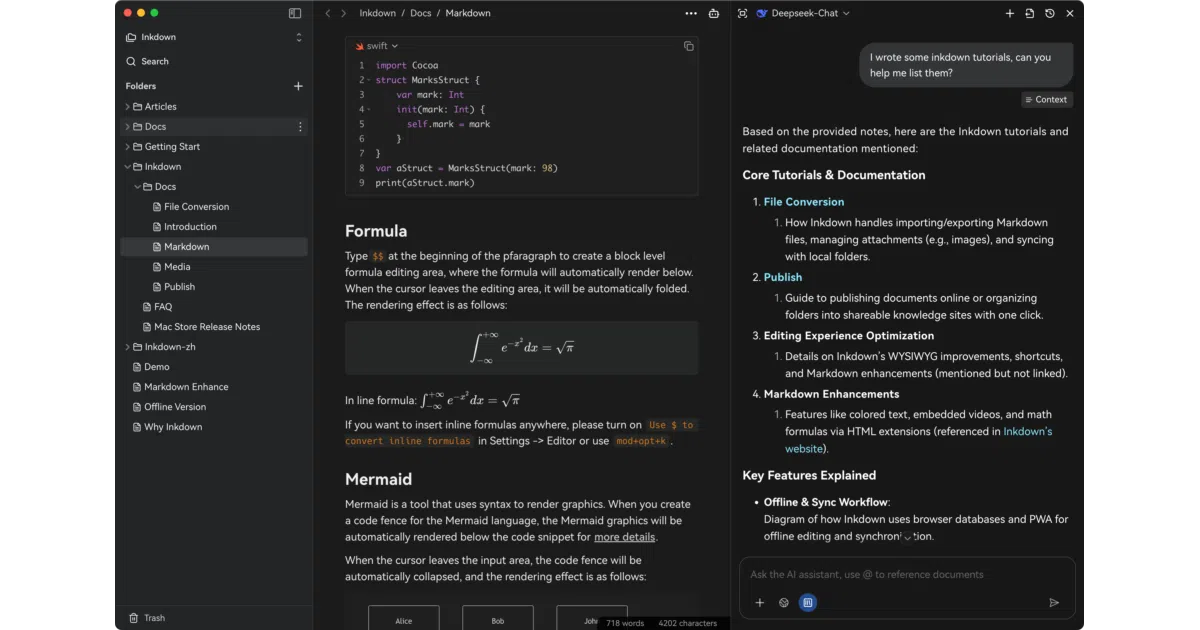Open the editor three-dot menu
1200x630 pixels.
(x=691, y=13)
